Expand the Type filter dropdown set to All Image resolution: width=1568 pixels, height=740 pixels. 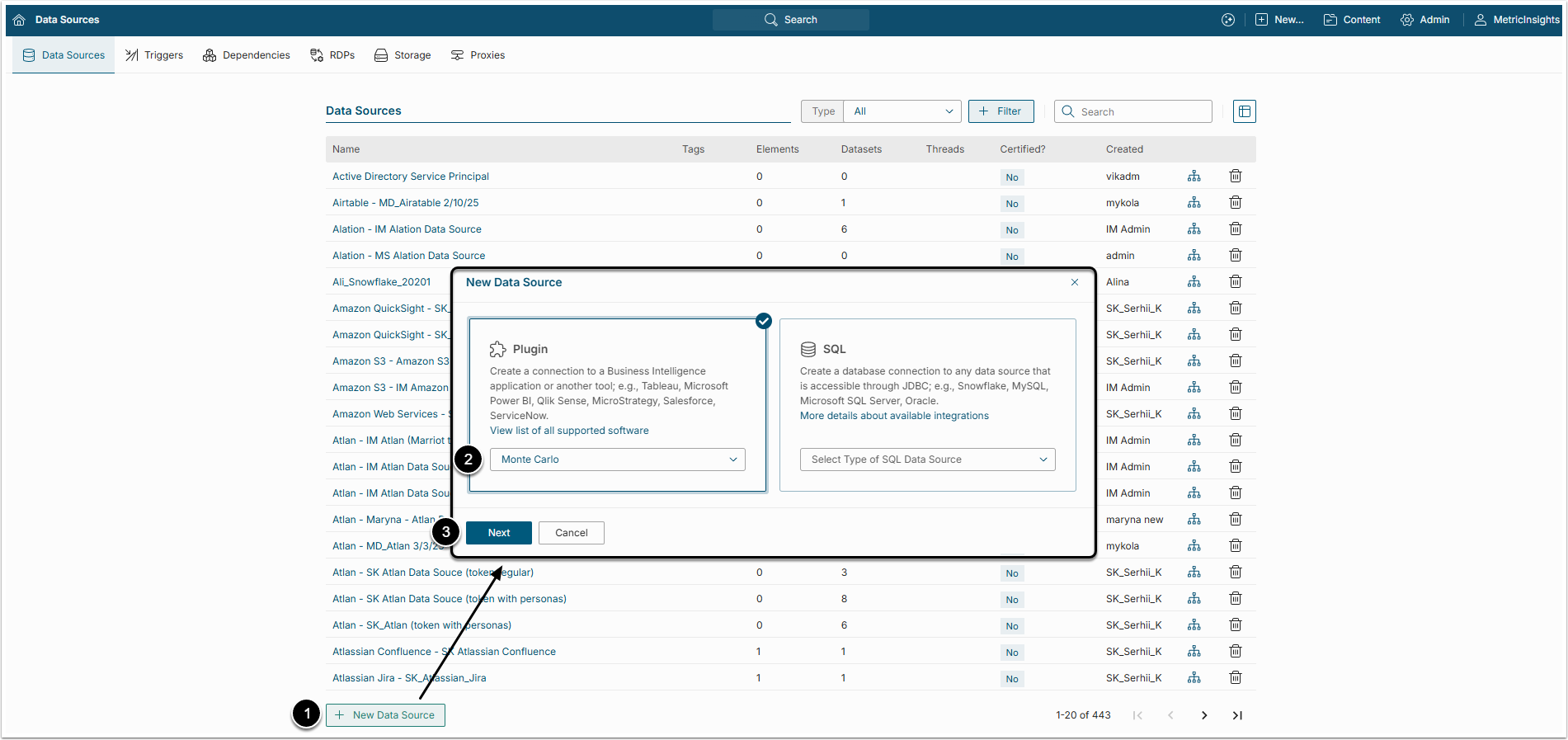(x=902, y=111)
